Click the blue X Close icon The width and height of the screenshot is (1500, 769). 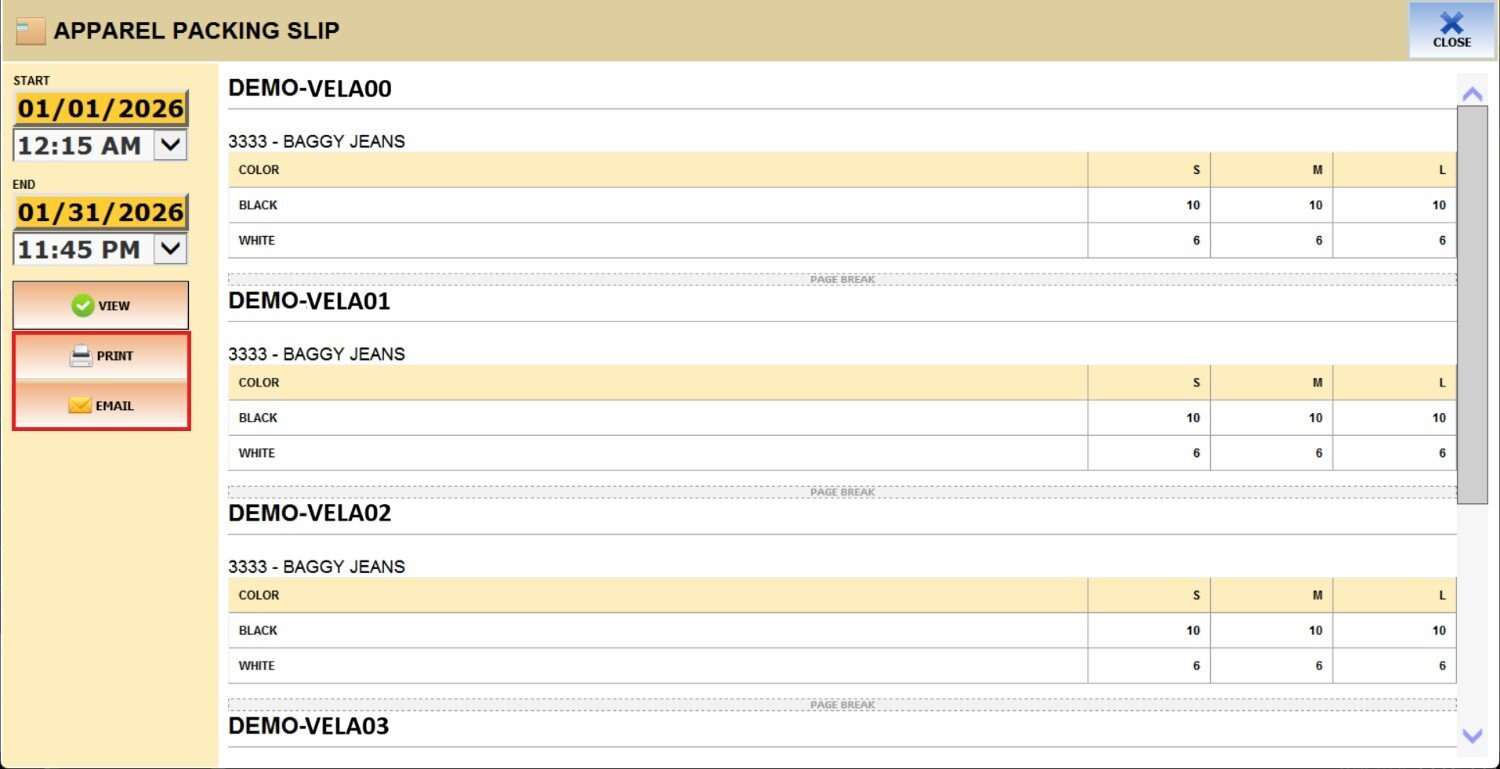(x=1451, y=23)
